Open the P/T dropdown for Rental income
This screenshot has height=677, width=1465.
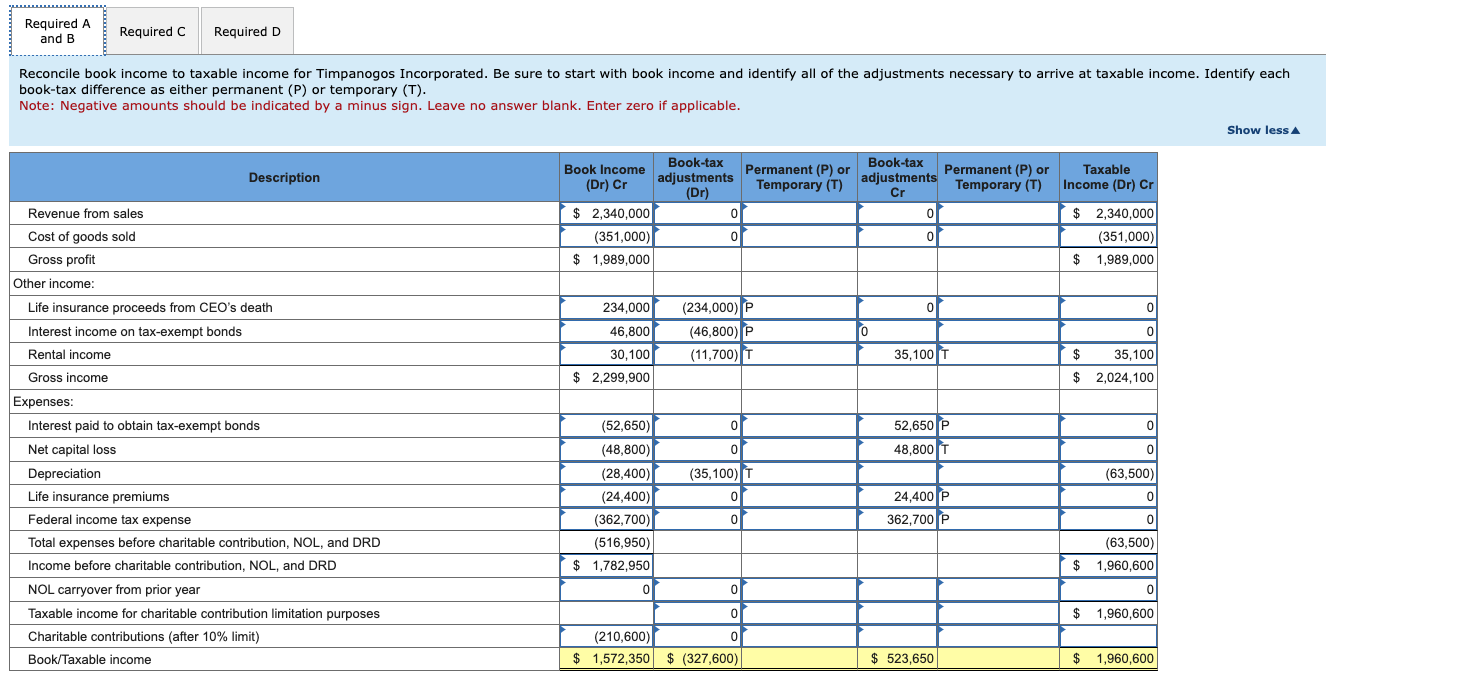click(798, 354)
